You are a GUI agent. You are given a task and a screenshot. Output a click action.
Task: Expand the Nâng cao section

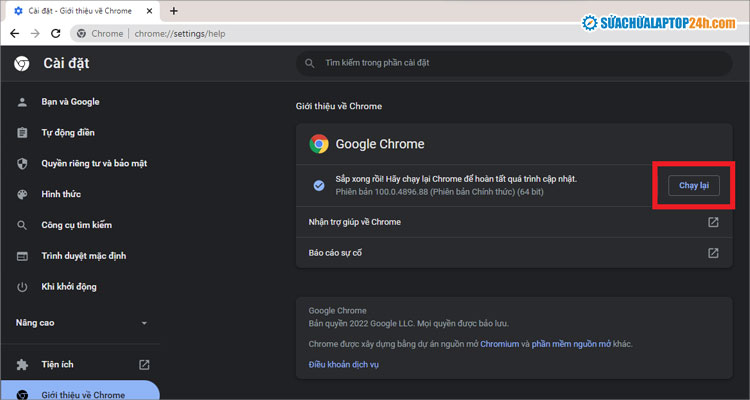(x=144, y=323)
